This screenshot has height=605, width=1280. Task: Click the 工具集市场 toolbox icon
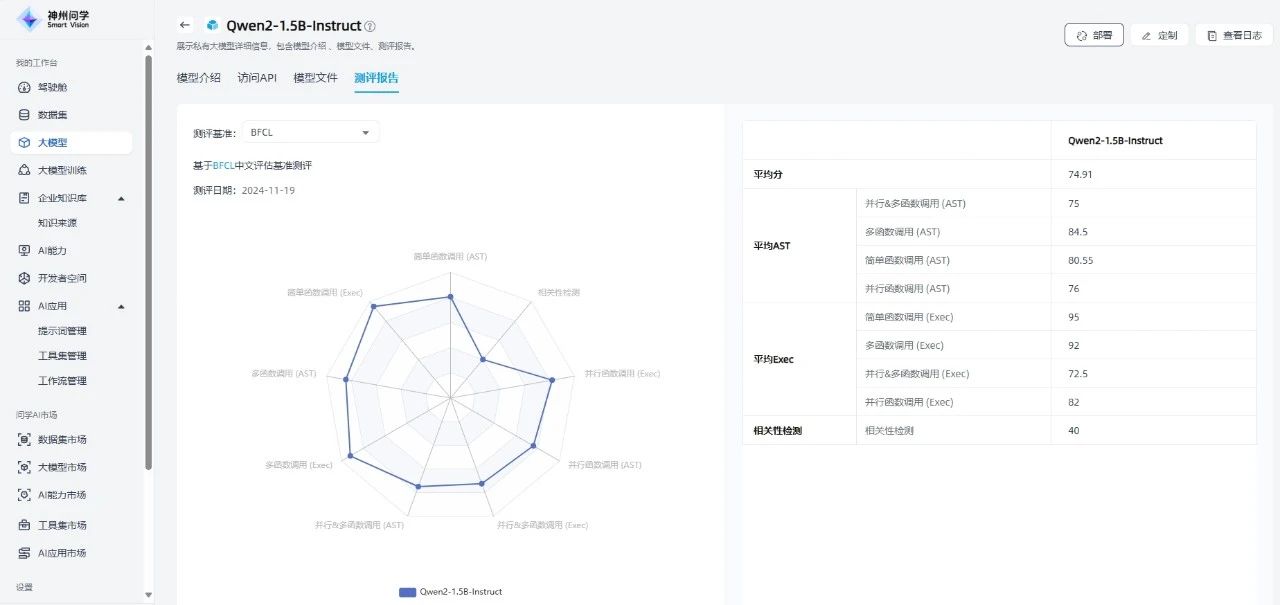click(x=25, y=525)
